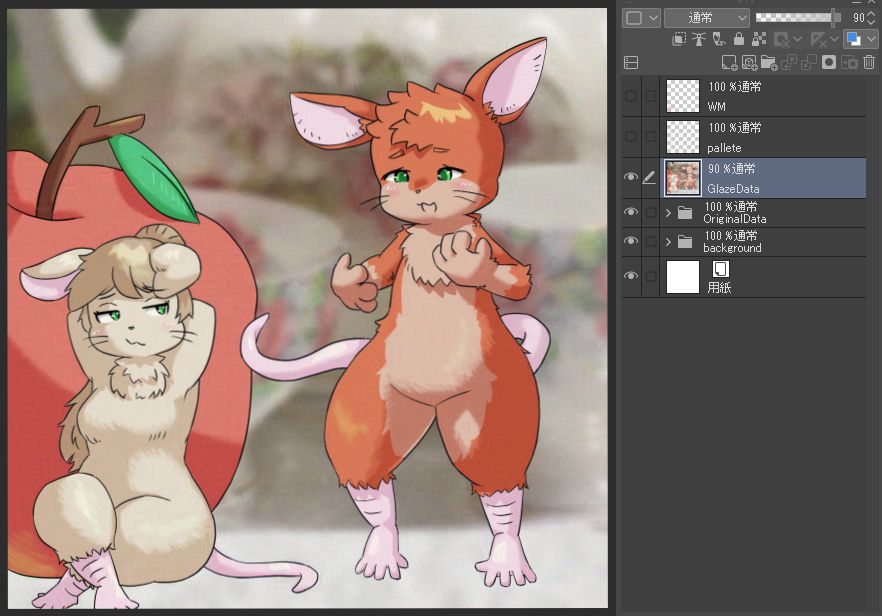Viewport: 882px width, 616px height.
Task: Click the Create Layer Mask icon
Action: point(829,63)
